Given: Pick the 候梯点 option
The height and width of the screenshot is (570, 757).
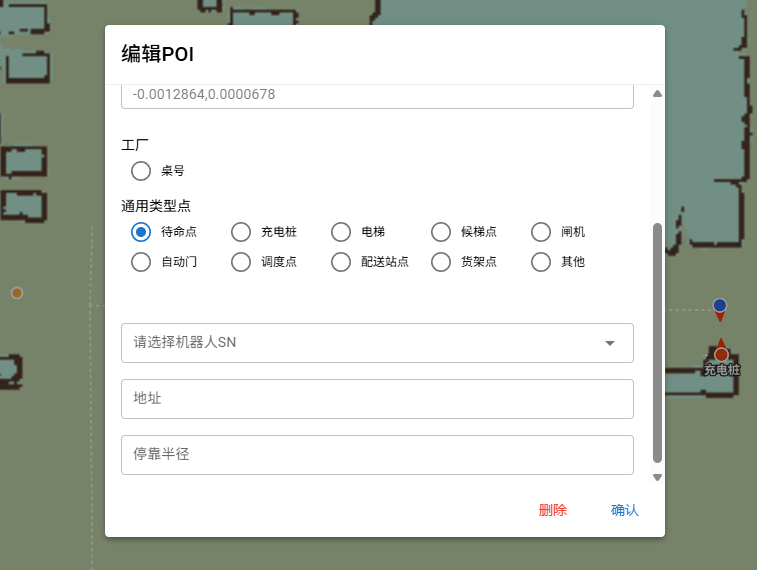Looking at the screenshot, I should (441, 232).
